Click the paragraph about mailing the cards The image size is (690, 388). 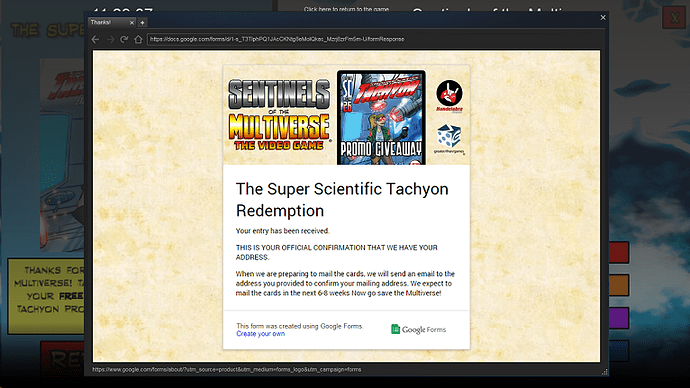click(345, 283)
